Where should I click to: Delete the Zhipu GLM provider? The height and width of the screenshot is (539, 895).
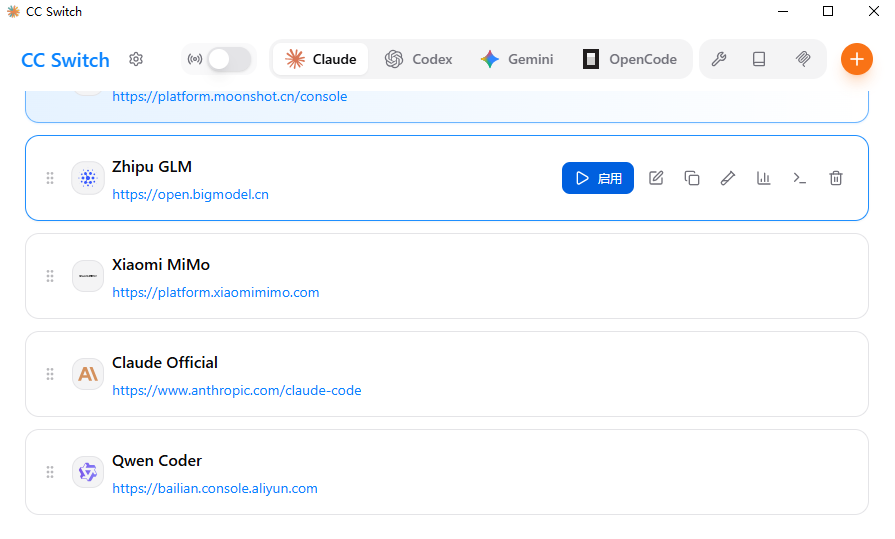click(836, 178)
